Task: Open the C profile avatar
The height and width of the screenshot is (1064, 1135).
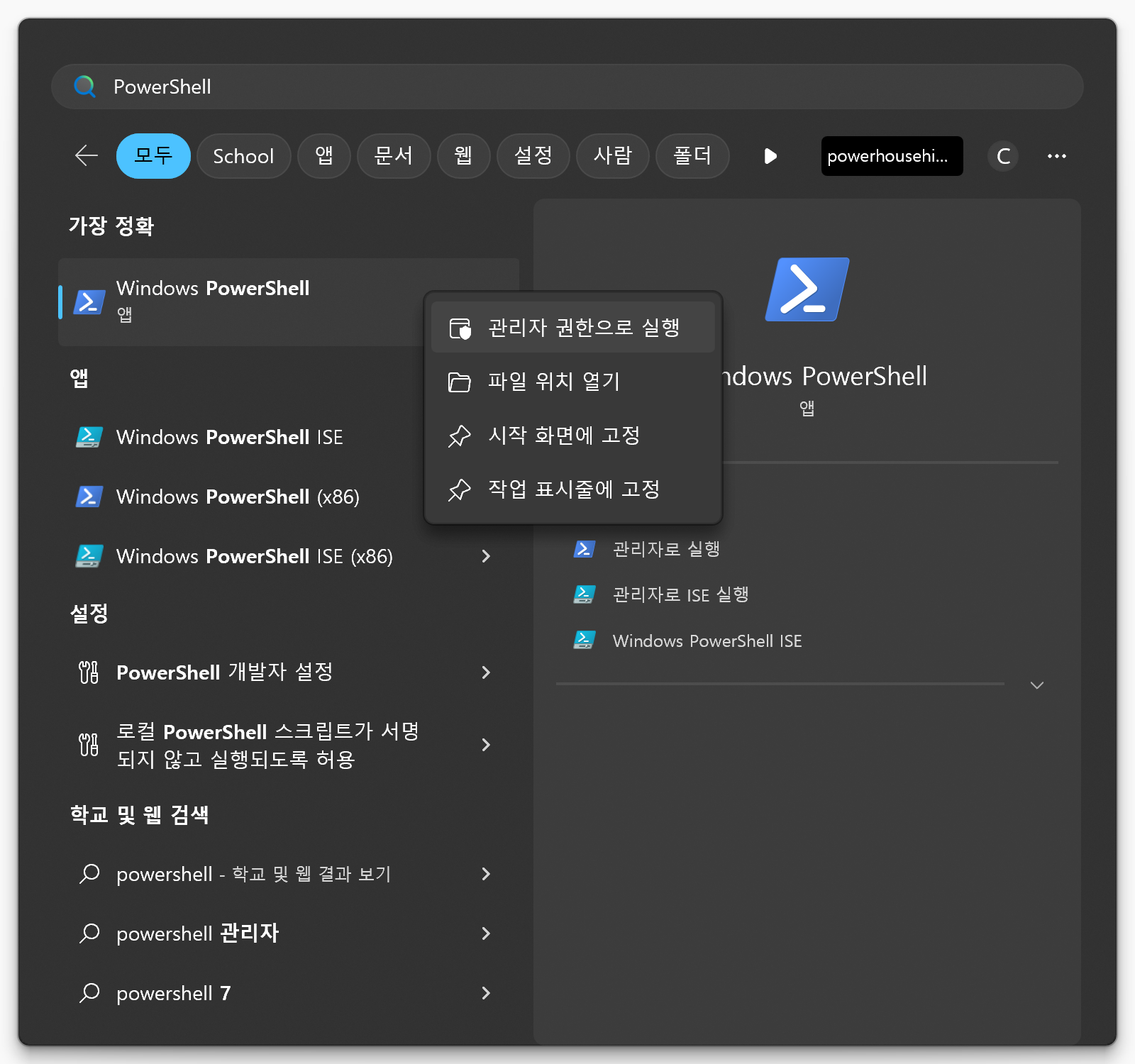Action: coord(1003,156)
